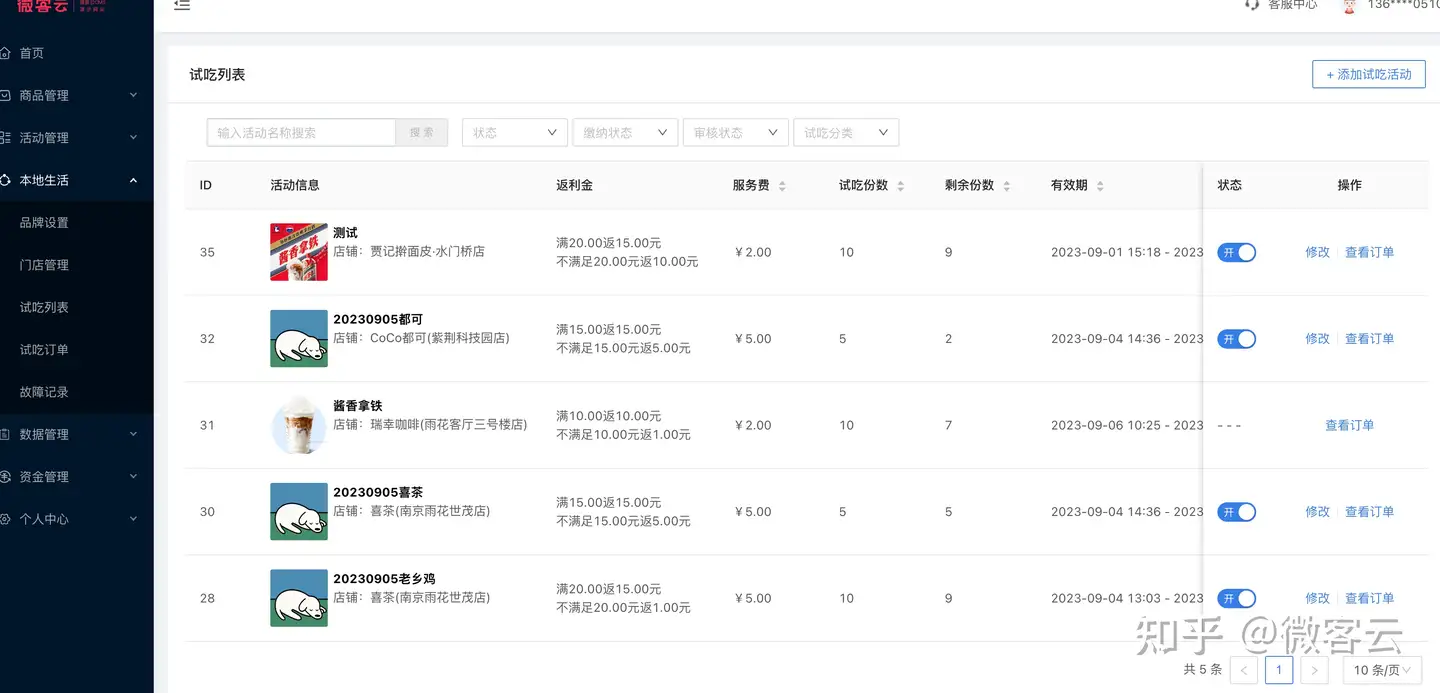Click the user avatar icon
Viewport: 1440px width, 693px height.
click(x=1349, y=6)
